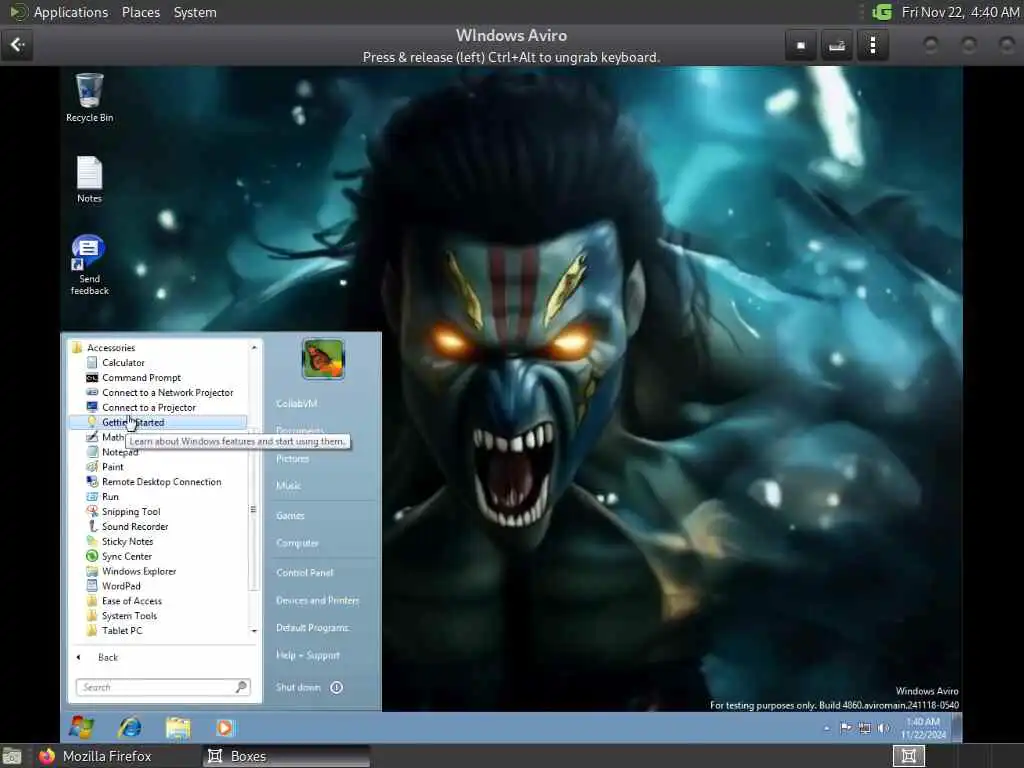1024x768 pixels.
Task: Click the user account butterfly picture
Action: pos(323,359)
